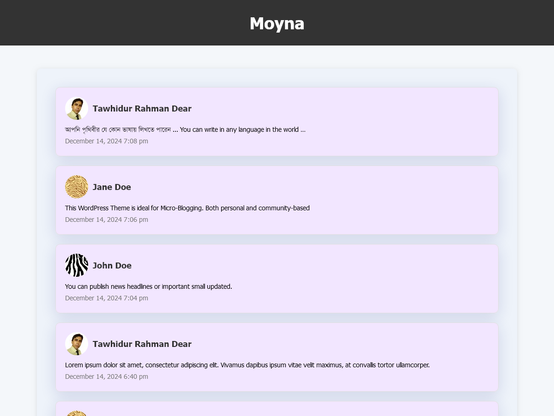Click Tawhidur Rahman Dear name in first post
The image size is (554, 416).
[x=142, y=109]
